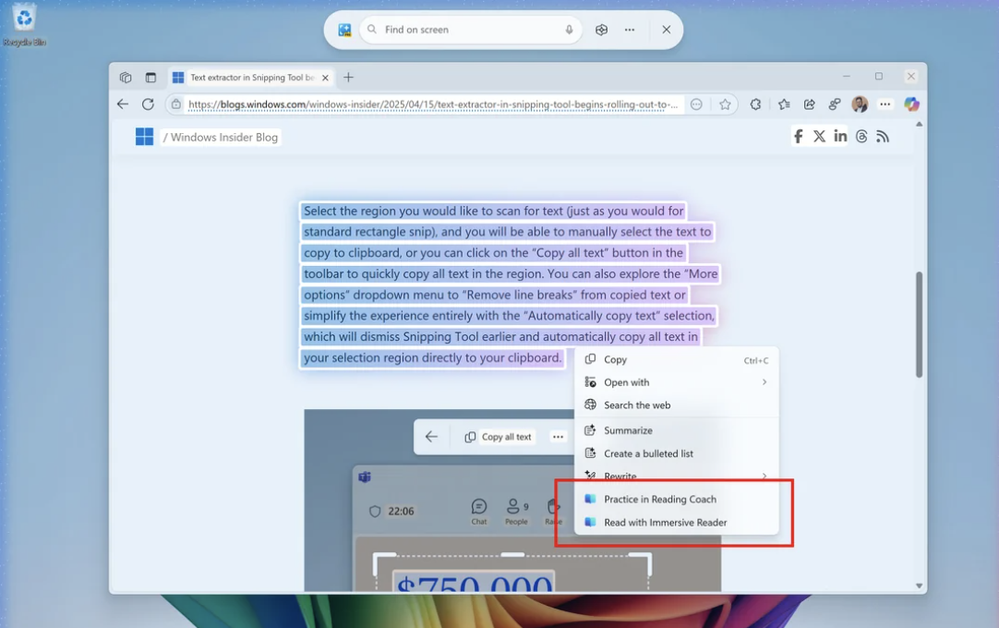
Task: Click the scroll down arrow on the page scrollbar
Action: (x=919, y=585)
